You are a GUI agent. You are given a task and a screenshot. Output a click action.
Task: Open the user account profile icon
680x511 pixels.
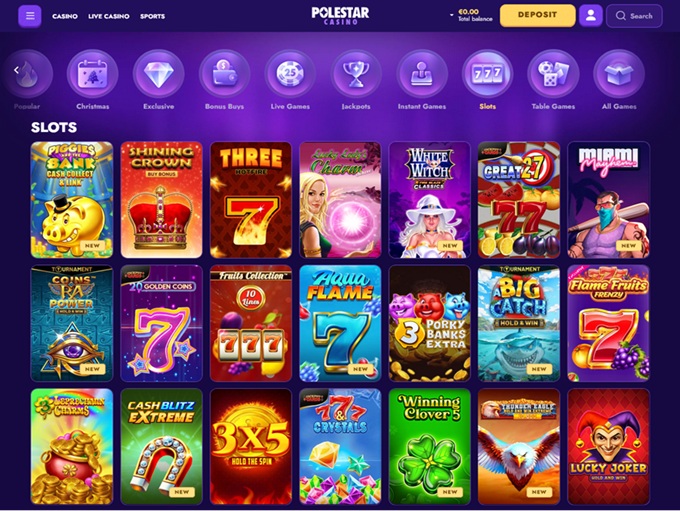(590, 16)
